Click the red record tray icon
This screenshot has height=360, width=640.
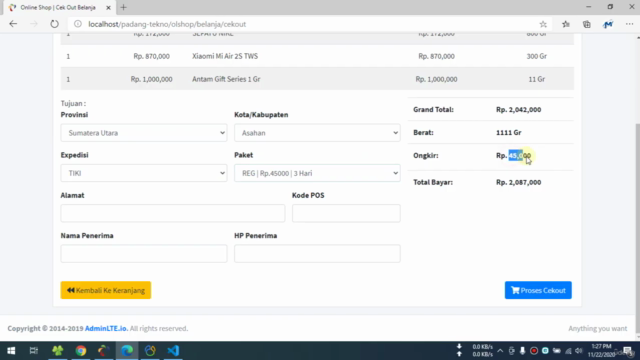(534, 351)
